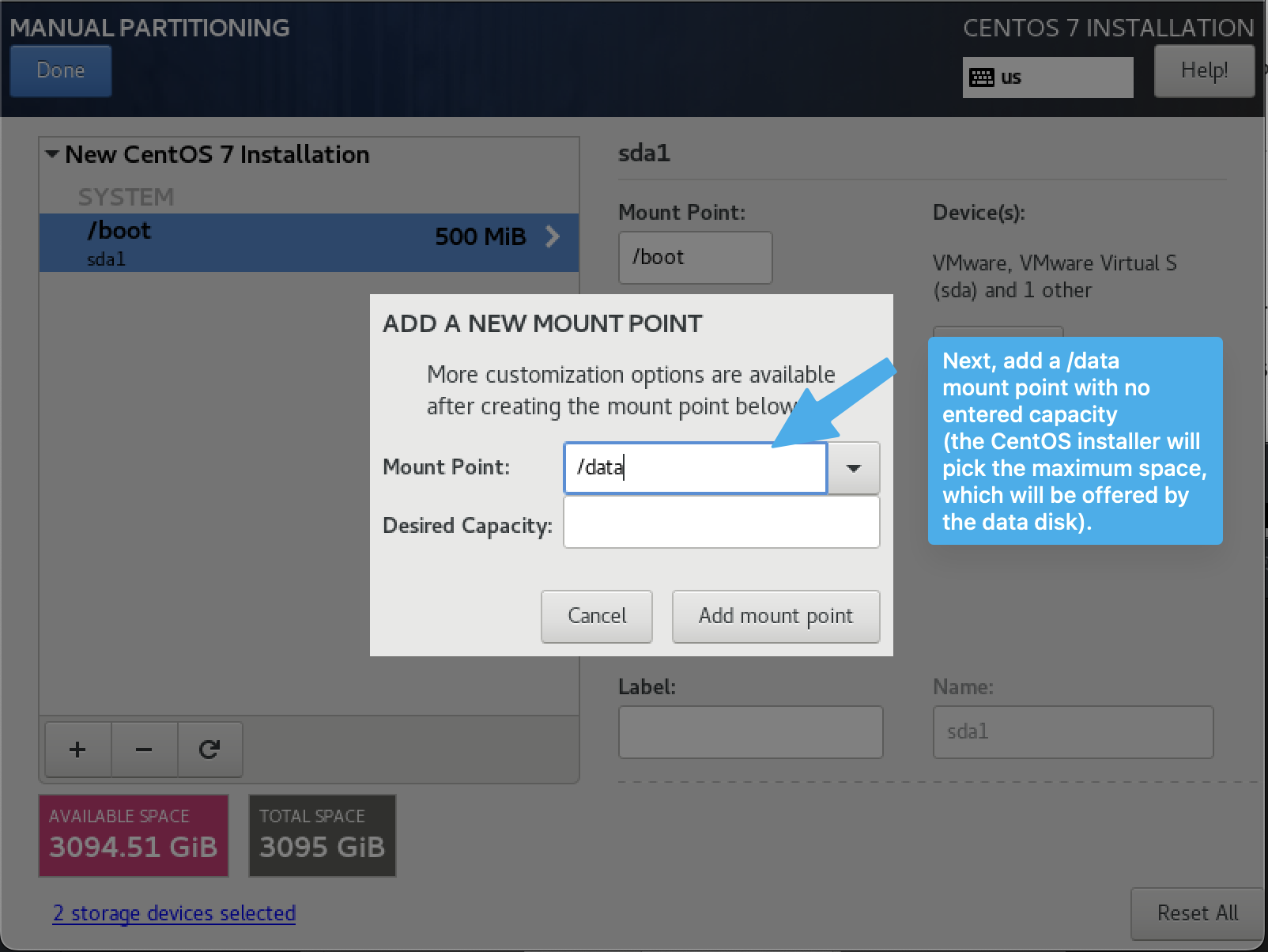Screen dimensions: 1268x952
Task: Click the Done button in the header
Action: 60,70
